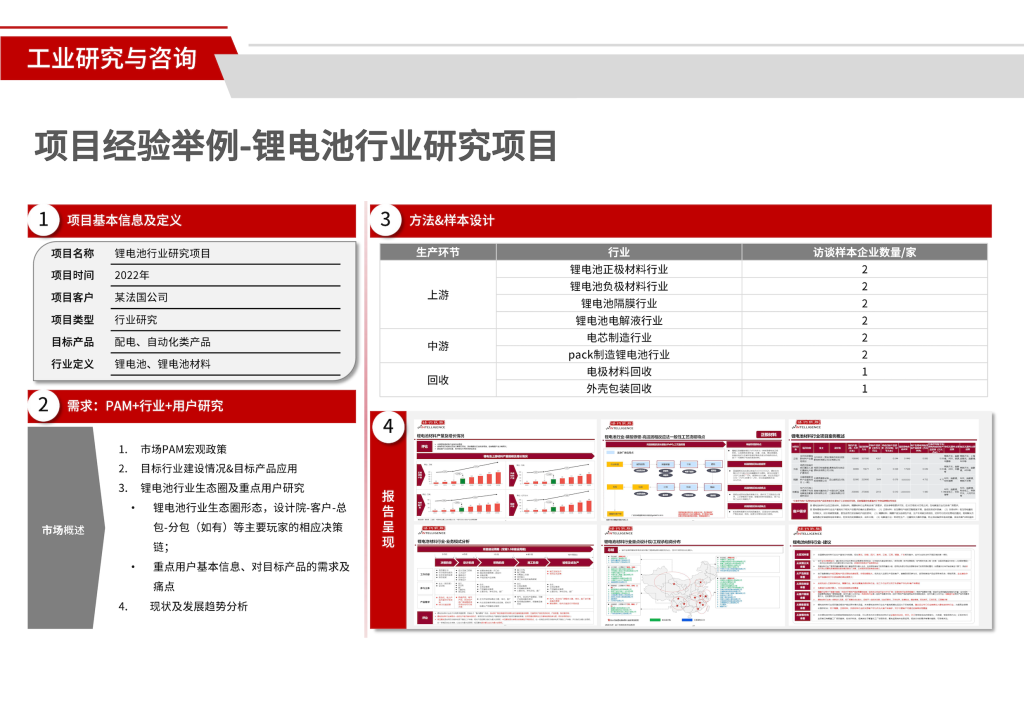Select the 目标产品 label
Image resolution: width=1024 pixels, height=724 pixels.
[72, 342]
